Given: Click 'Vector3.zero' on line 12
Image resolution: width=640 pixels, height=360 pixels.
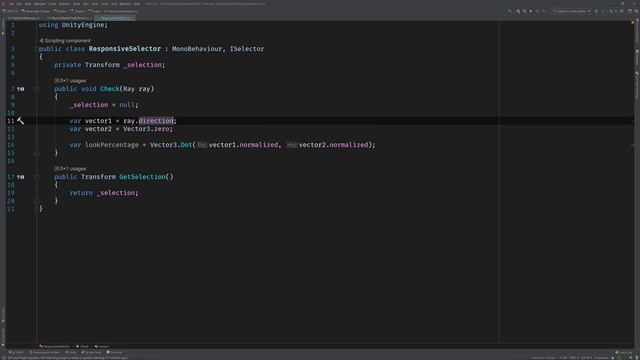Looking at the screenshot, I should tap(147, 129).
